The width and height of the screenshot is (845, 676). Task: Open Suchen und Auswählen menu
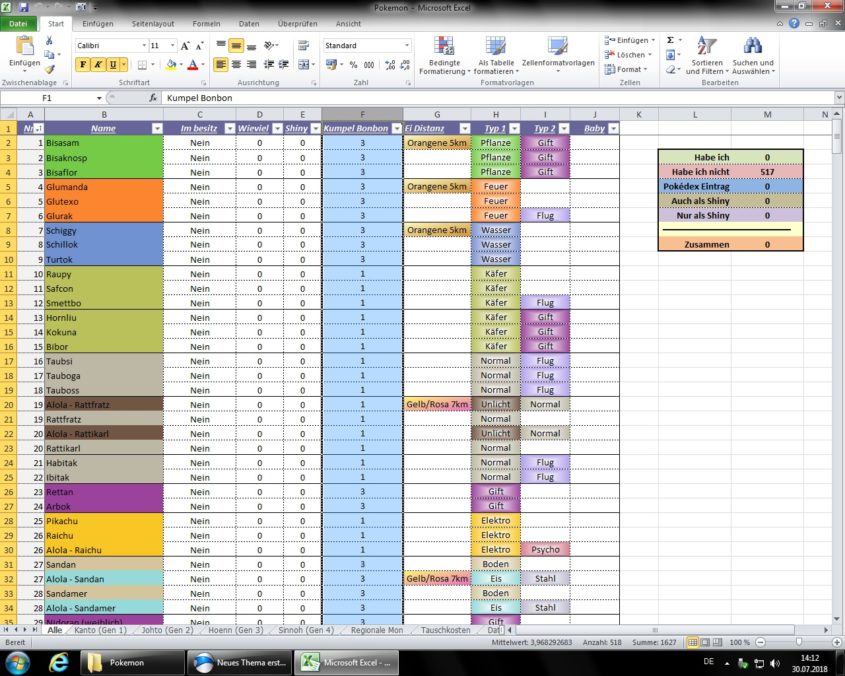tap(753, 55)
